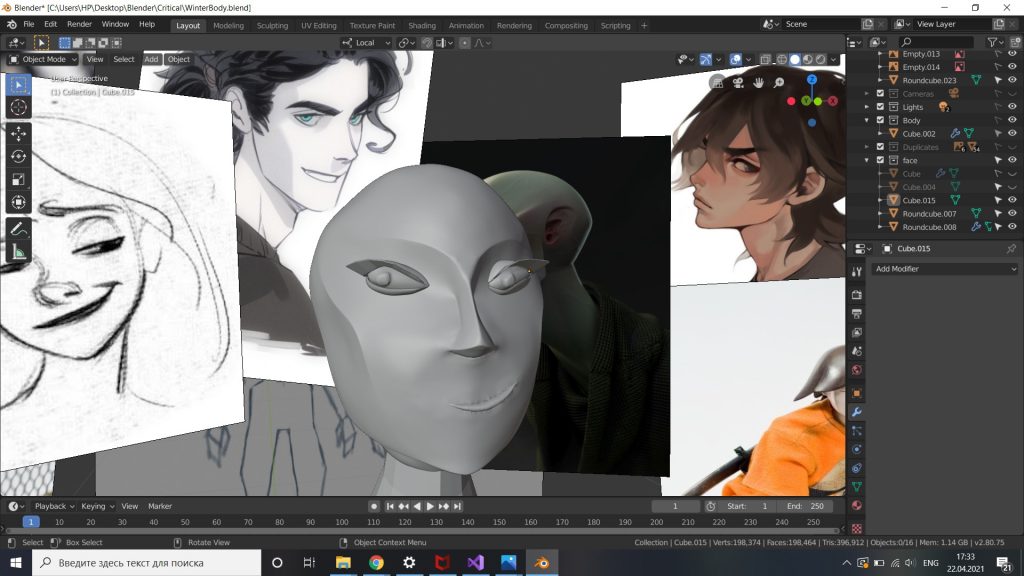Open the Local transform orientation dropdown
This screenshot has width=1024, height=576.
click(x=366, y=43)
